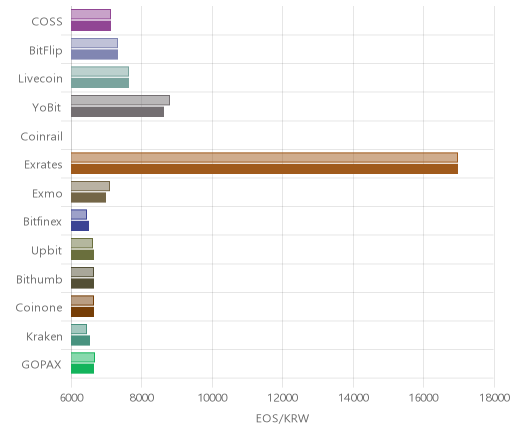Click the EOS/KRW axis title
Viewport: 512px width, 436px height.
282,419
